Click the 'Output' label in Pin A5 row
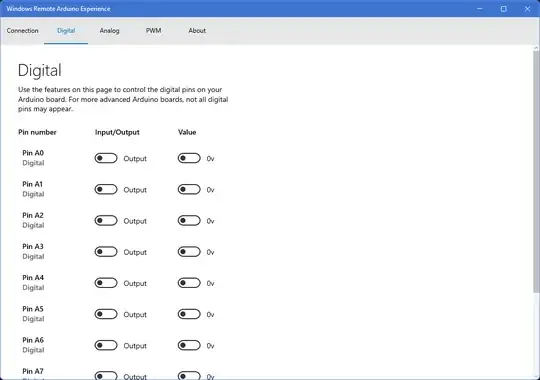Image resolution: width=540 pixels, height=380 pixels. (x=135, y=315)
